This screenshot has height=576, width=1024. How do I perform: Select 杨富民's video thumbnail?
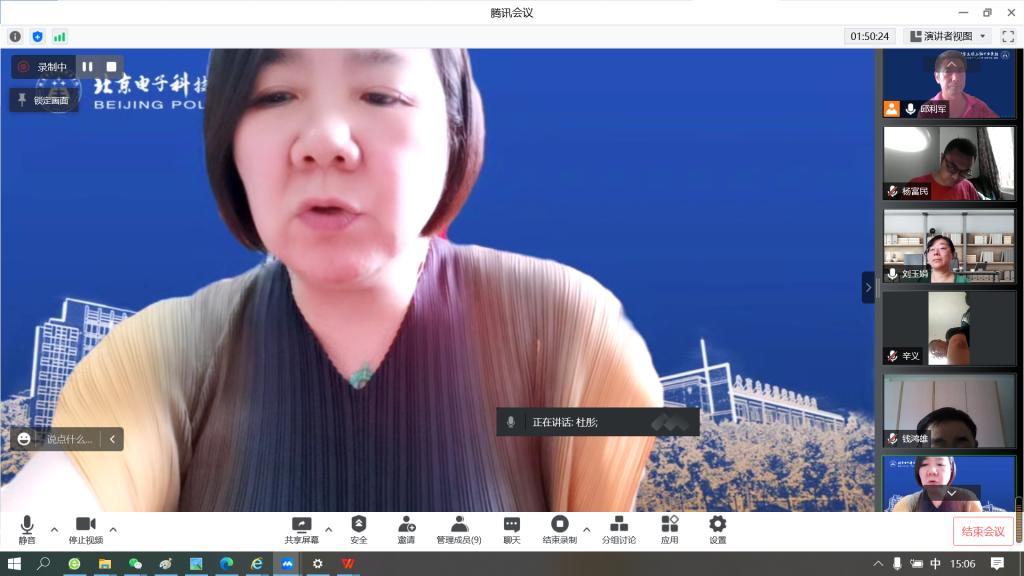point(948,163)
